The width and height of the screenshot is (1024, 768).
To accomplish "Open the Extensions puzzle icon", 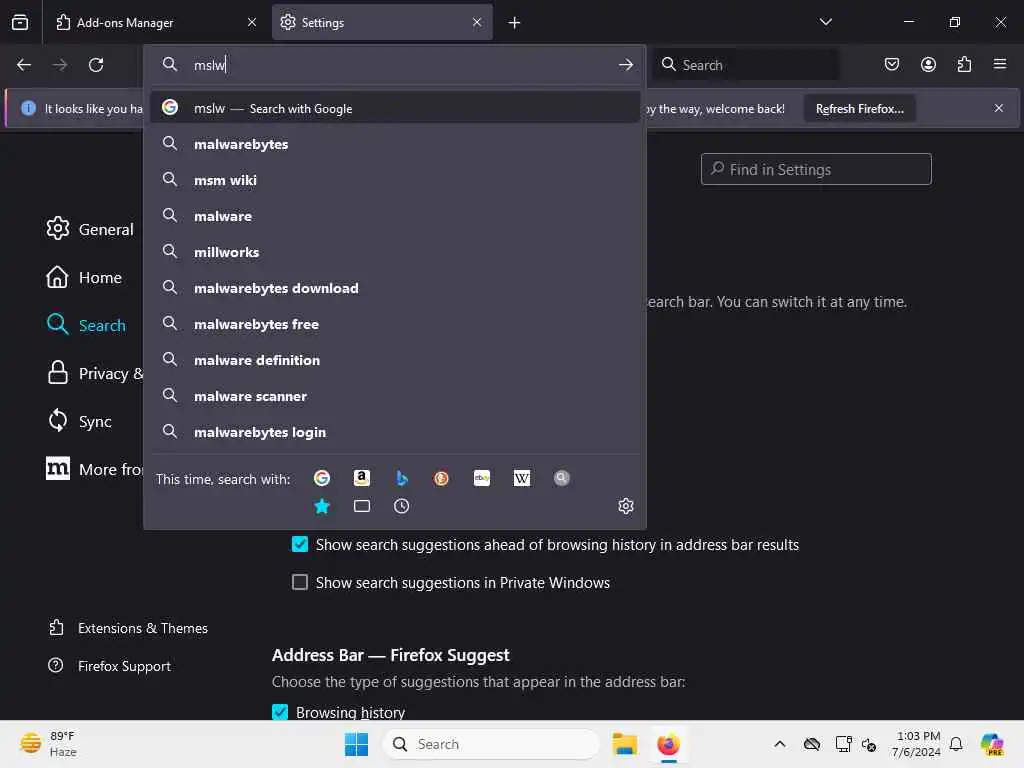I will pyautogui.click(x=964, y=64).
